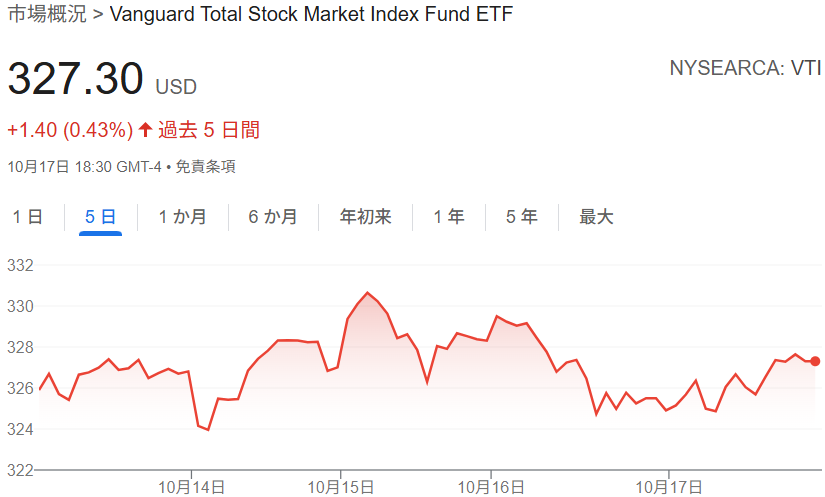Click the 10月17日 date label
This screenshot has width=825, height=497.
pos(670,487)
